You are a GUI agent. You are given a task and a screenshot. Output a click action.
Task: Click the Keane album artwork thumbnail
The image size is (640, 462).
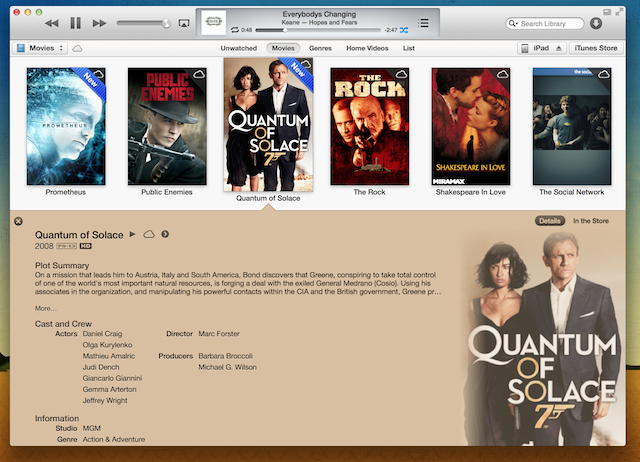(x=214, y=22)
